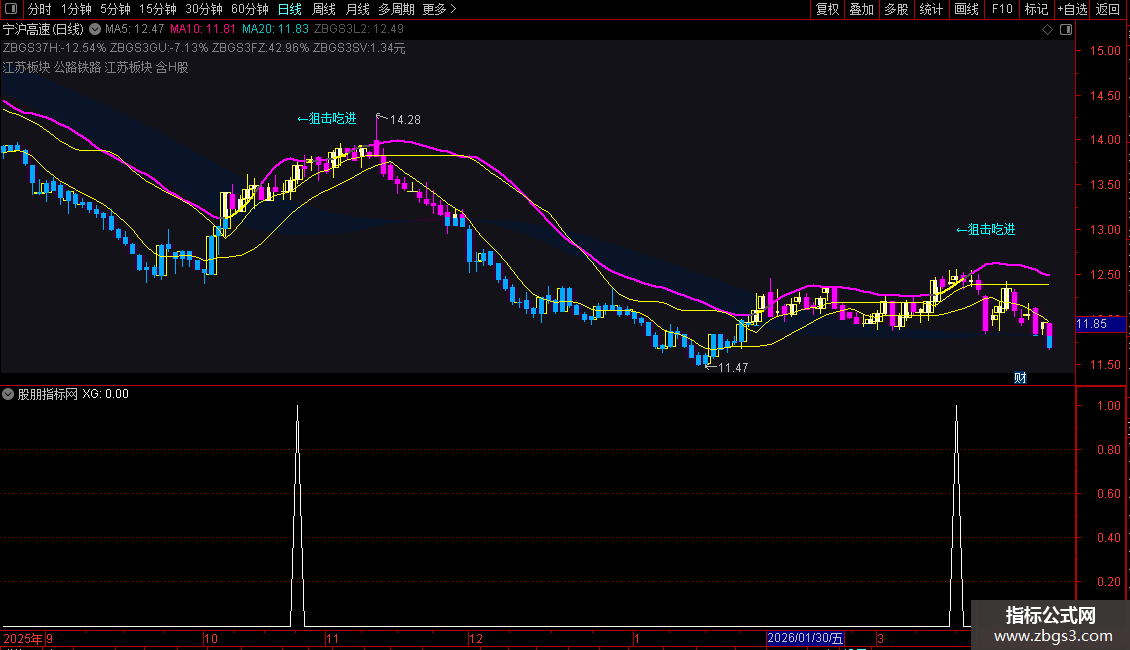Click the 11.85 current price label
The width and height of the screenshot is (1130, 650).
(1091, 324)
